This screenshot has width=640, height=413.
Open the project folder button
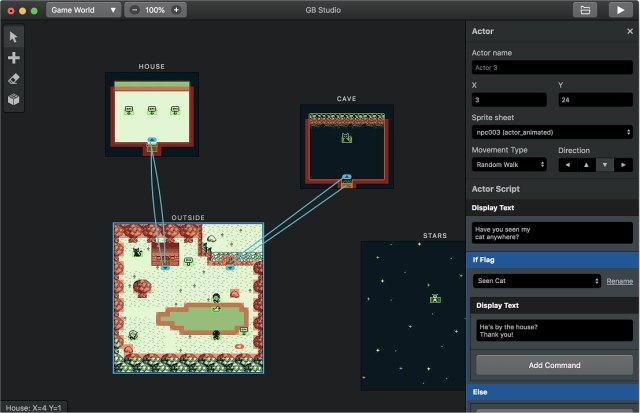585,10
